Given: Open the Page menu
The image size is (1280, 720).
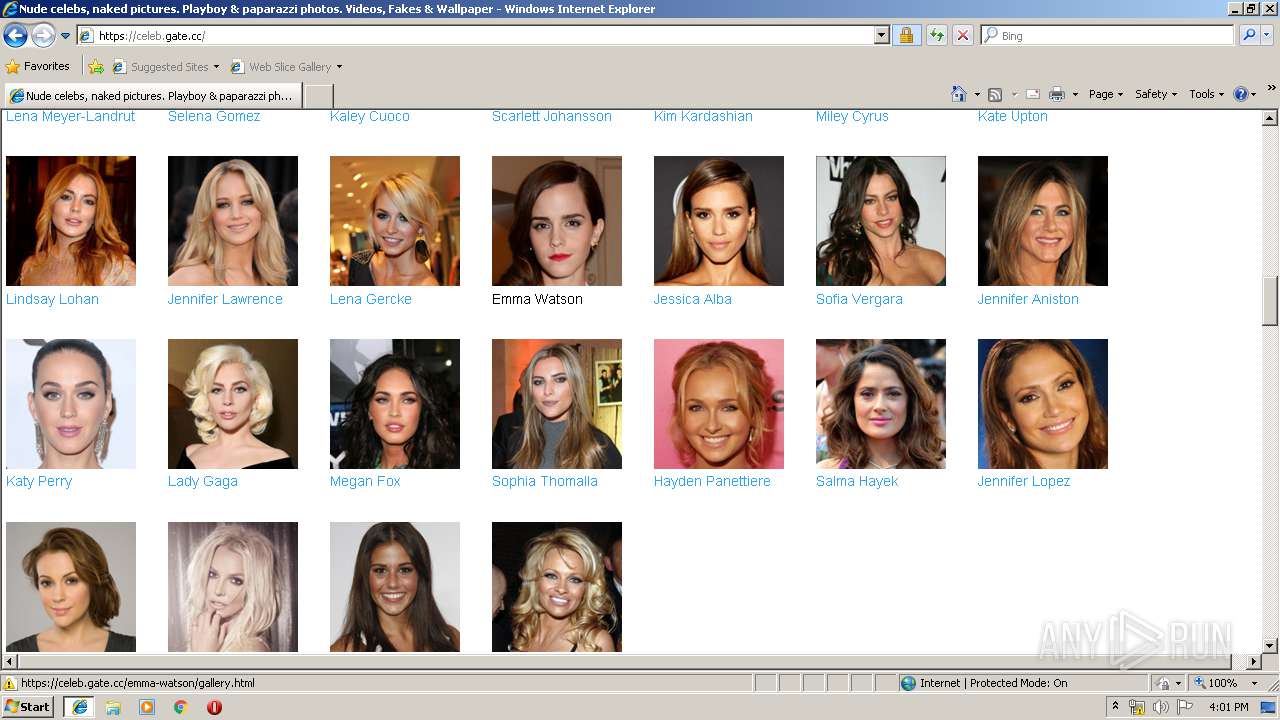Looking at the screenshot, I should click(1106, 94).
